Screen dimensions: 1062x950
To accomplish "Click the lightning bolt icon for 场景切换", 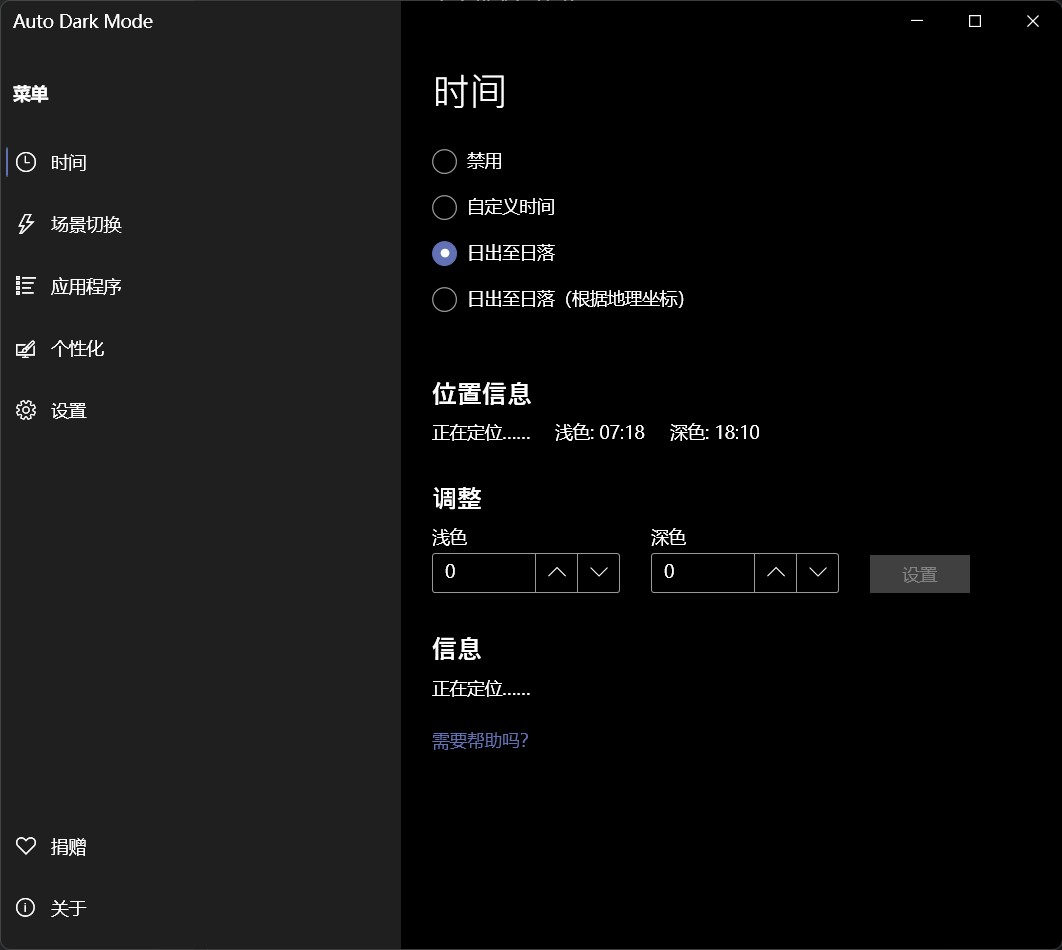I will (26, 224).
